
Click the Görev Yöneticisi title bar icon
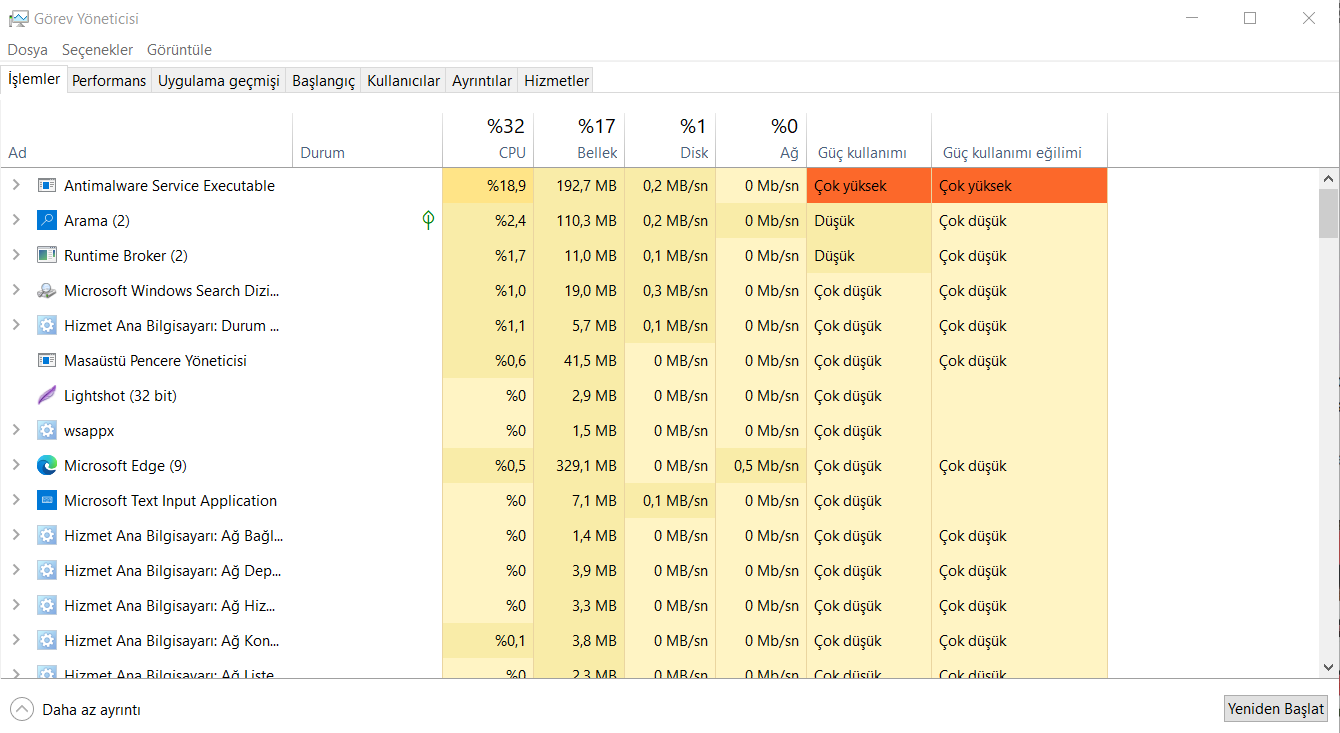click(x=18, y=18)
